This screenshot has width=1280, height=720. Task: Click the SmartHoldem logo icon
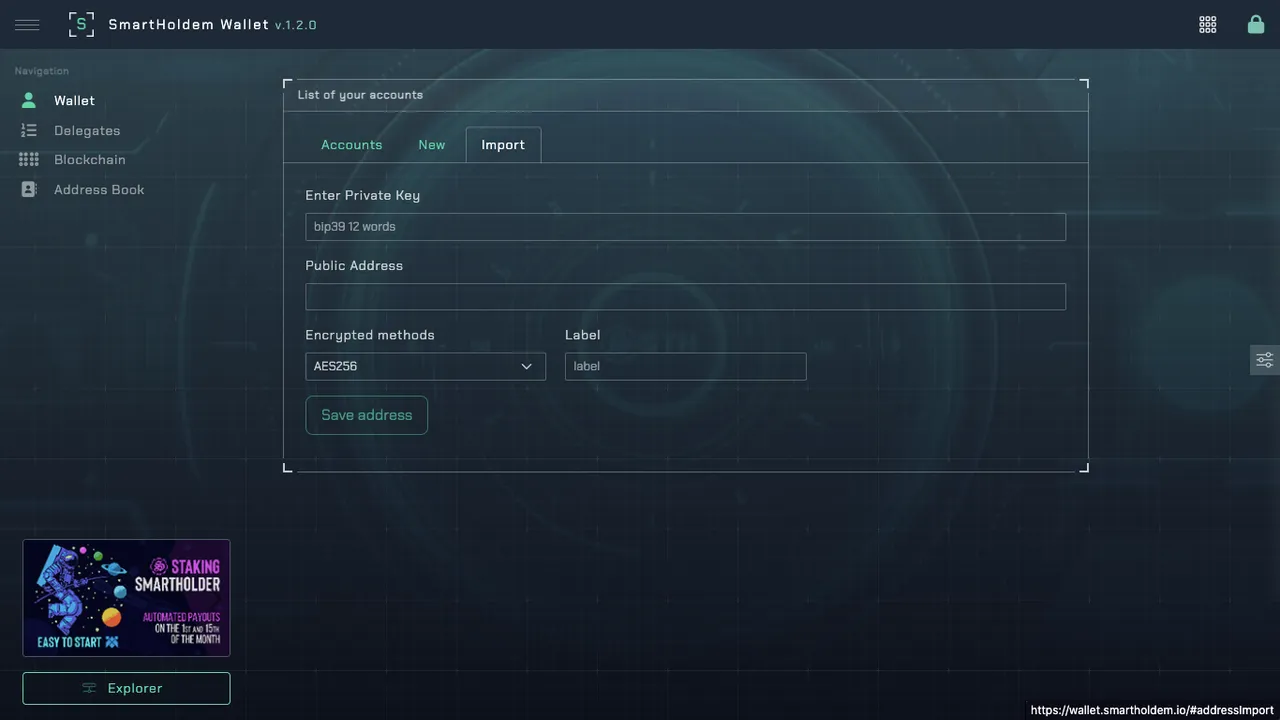pos(81,25)
